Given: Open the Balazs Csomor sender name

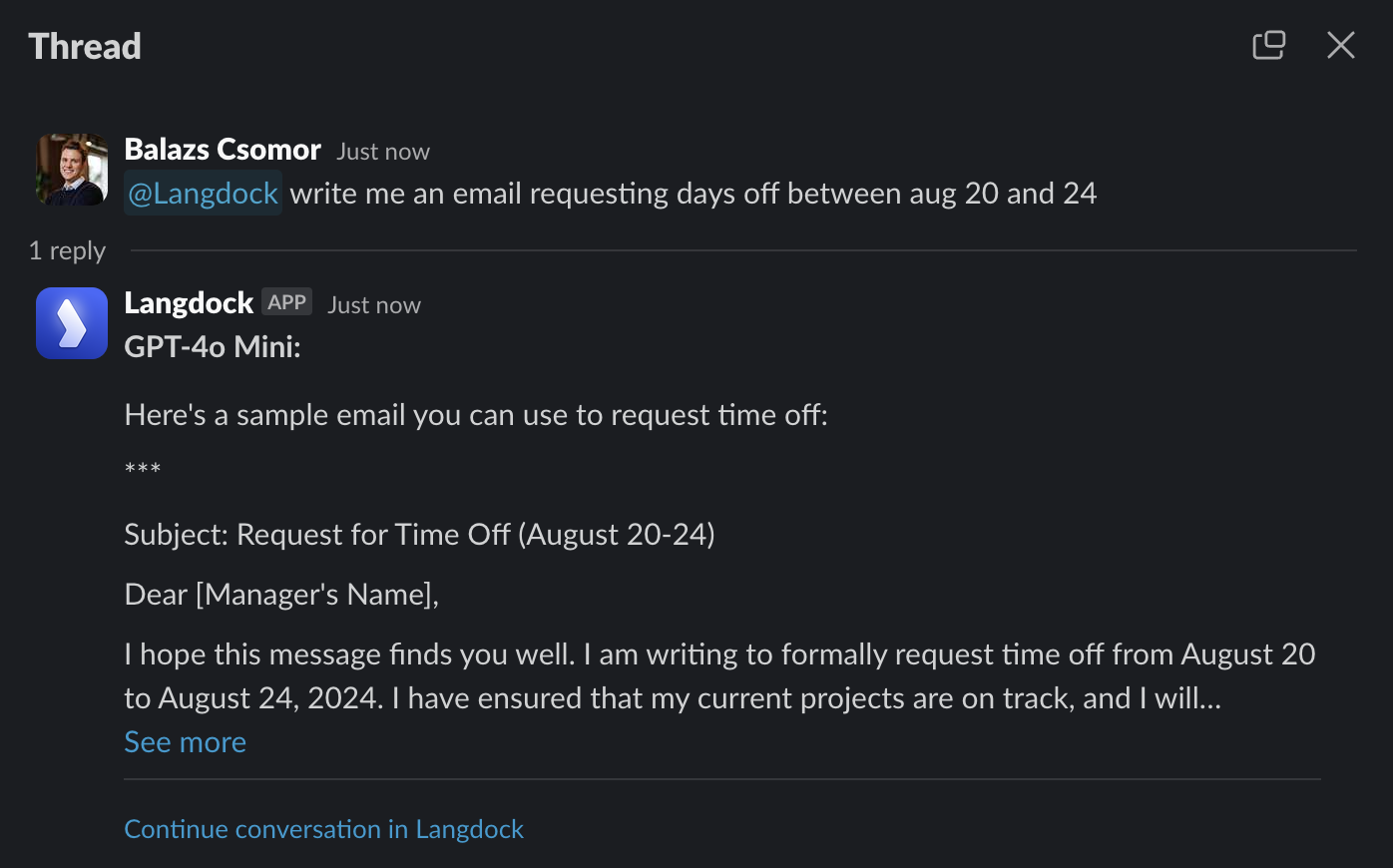Looking at the screenshot, I should tap(223, 150).
